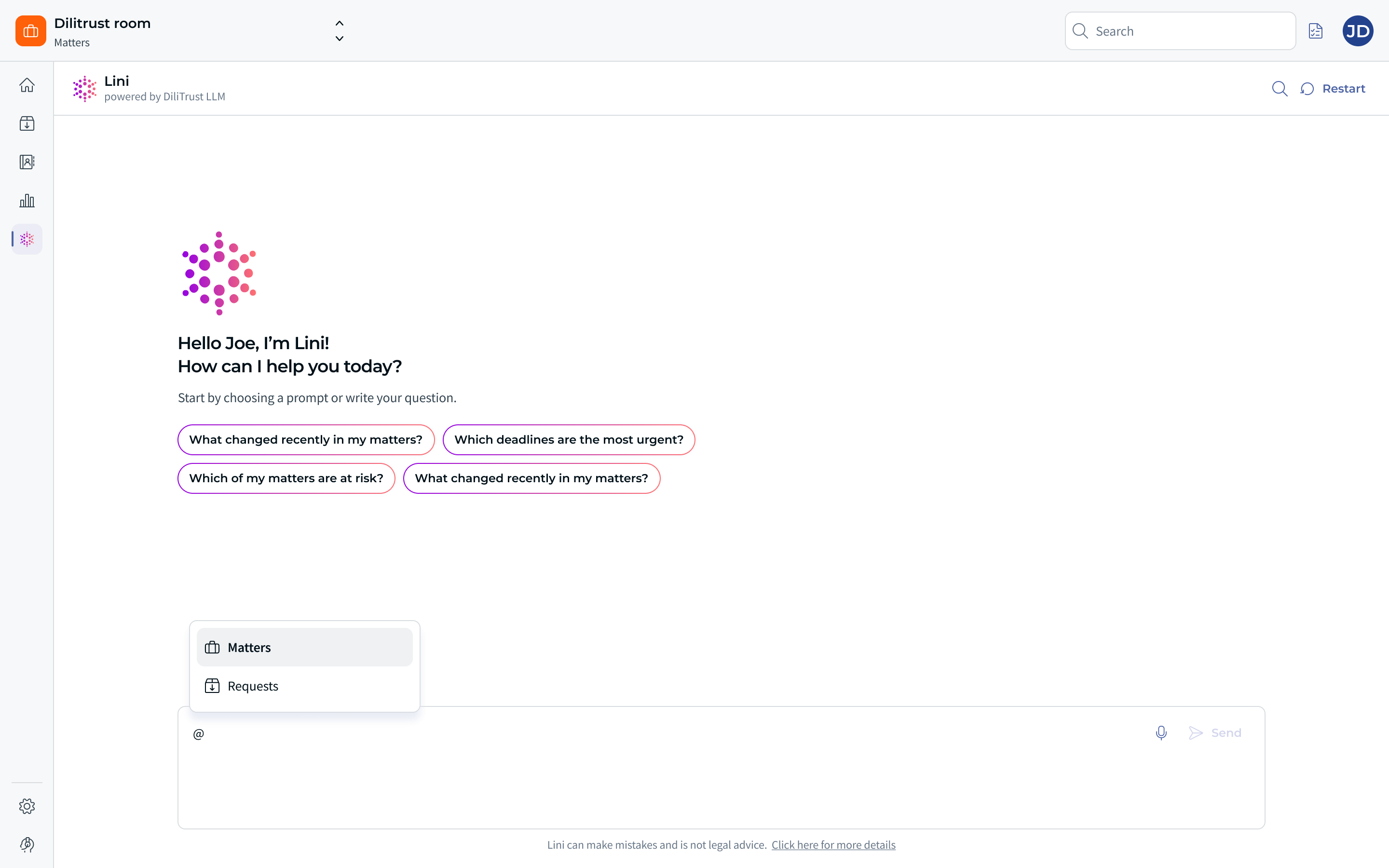The image size is (1389, 868).
Task: Click inside the message text area
Action: [x=721, y=768]
